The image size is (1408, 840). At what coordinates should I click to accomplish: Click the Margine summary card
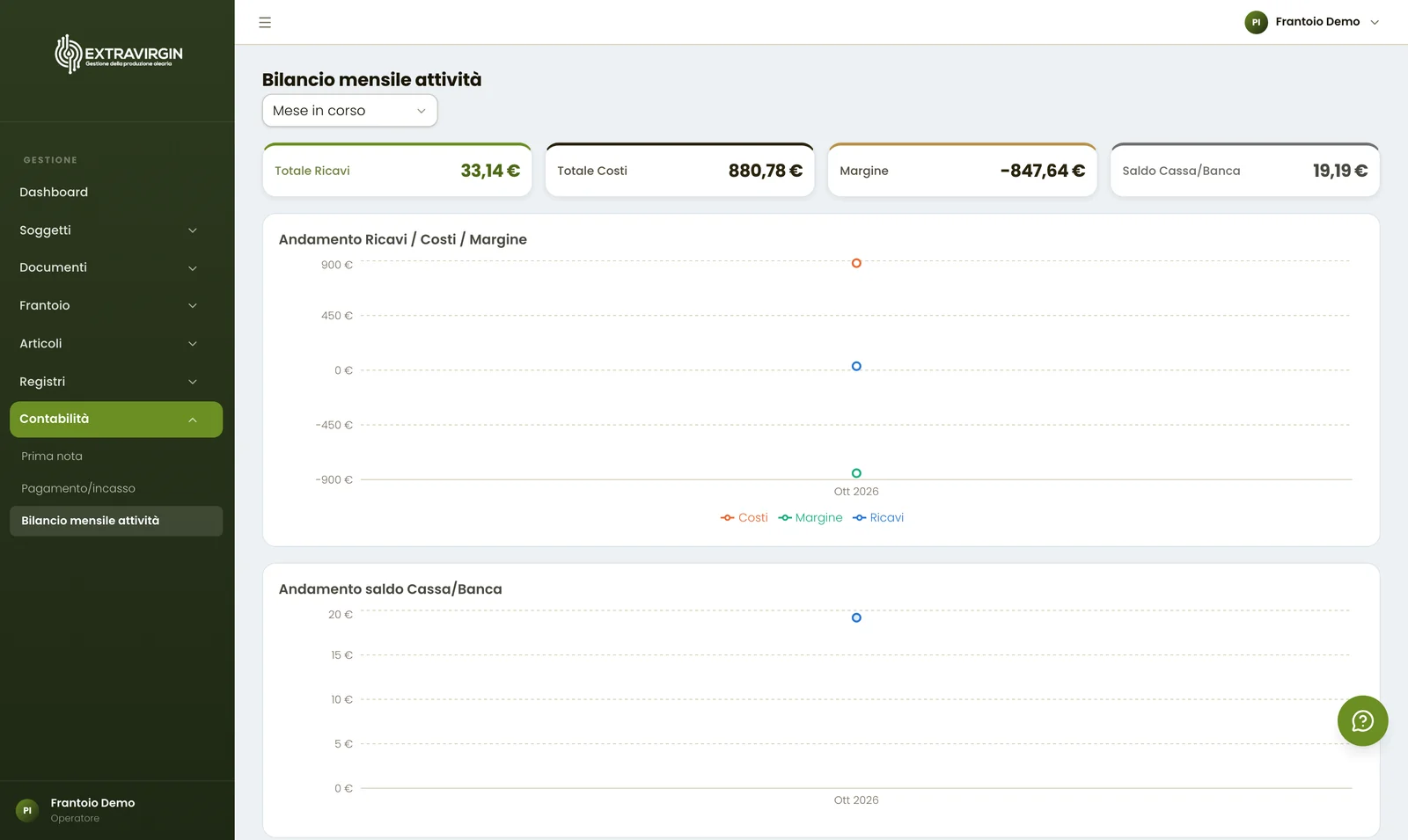click(x=962, y=170)
